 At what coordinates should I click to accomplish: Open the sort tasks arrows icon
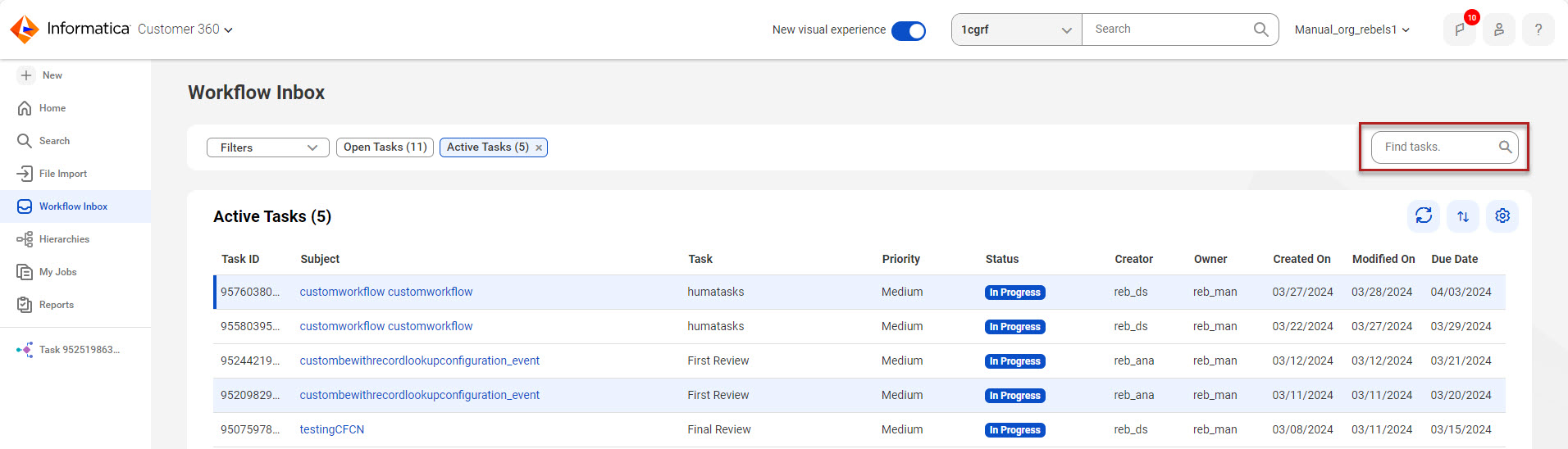click(x=1463, y=216)
